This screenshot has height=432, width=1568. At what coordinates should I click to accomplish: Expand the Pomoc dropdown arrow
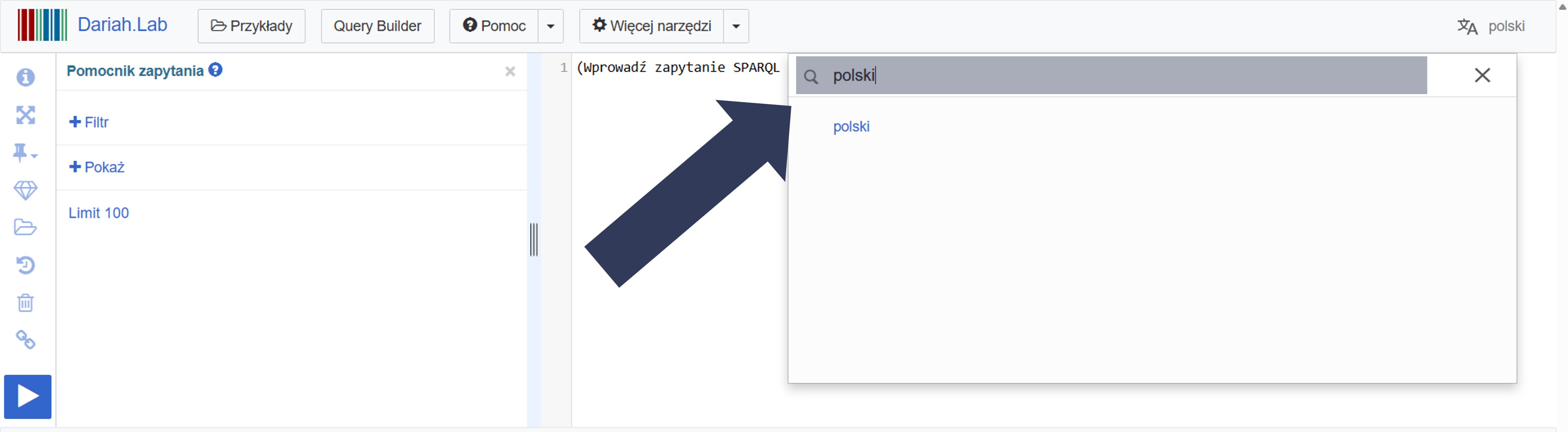pos(550,26)
